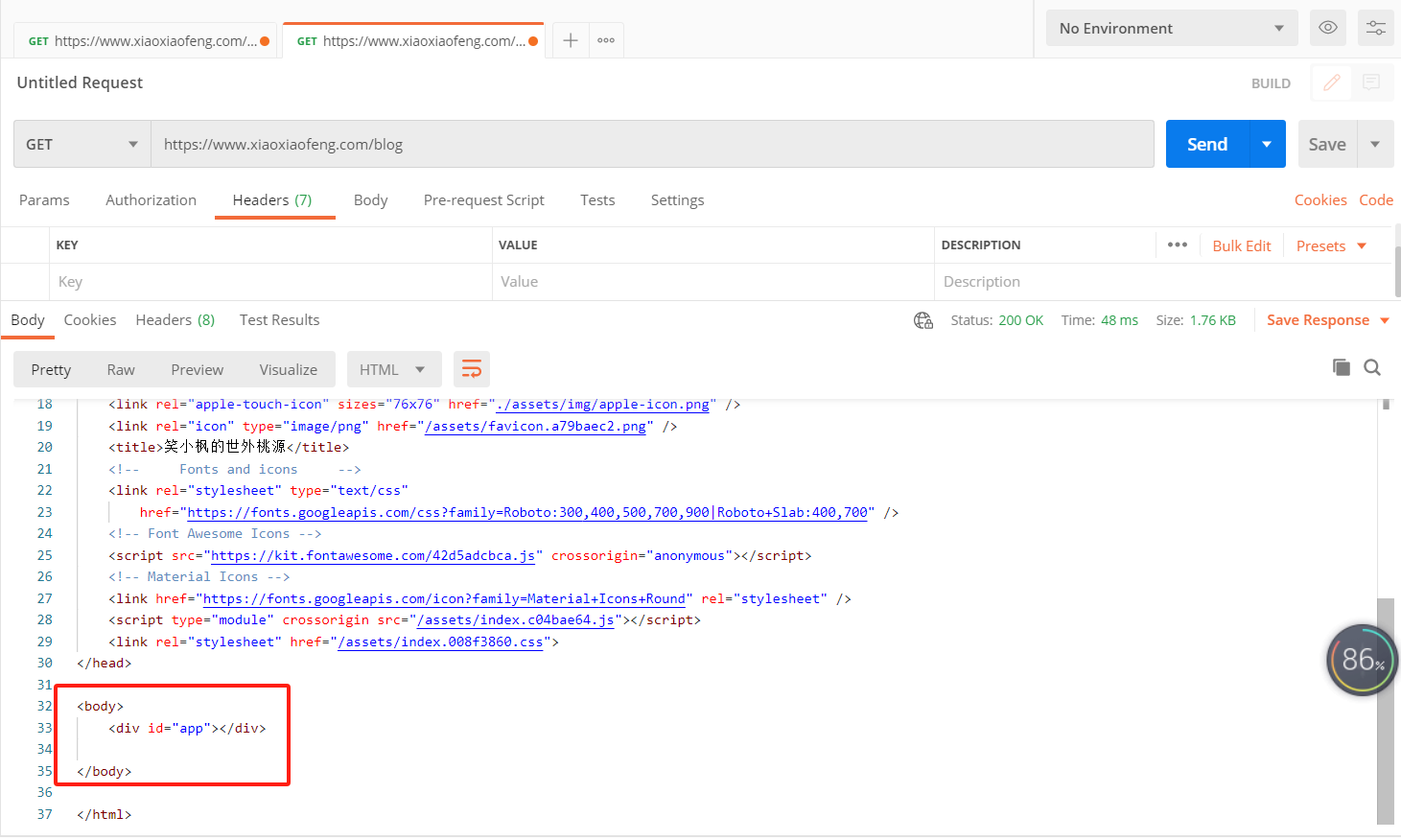This screenshot has width=1401, height=840.
Task: Copy response body with copy icon
Action: click(x=1342, y=367)
